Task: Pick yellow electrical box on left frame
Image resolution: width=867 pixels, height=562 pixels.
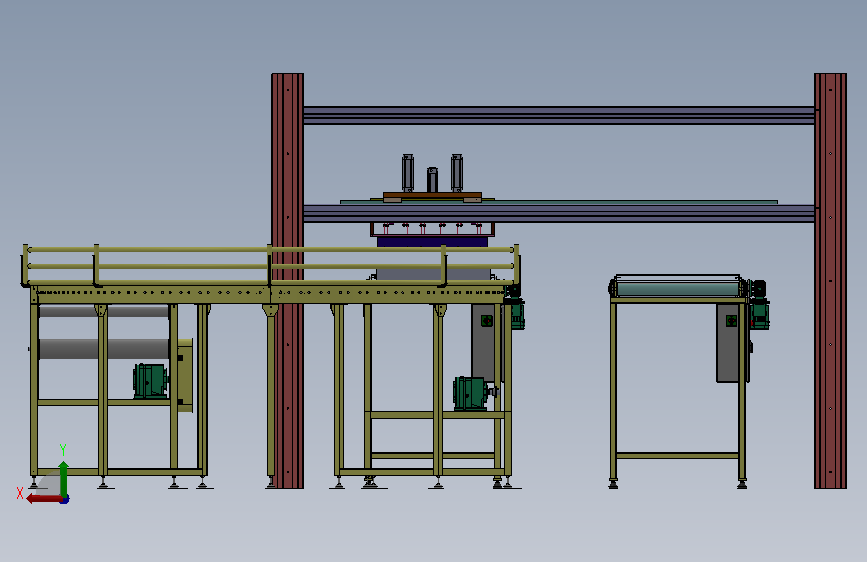Action: 185,375
